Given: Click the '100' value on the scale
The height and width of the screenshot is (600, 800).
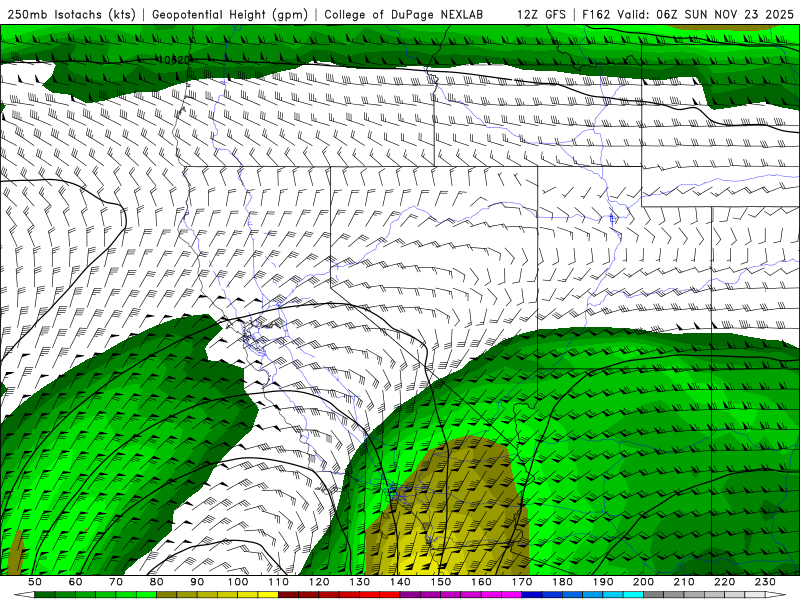Looking at the screenshot, I should 238,582.
